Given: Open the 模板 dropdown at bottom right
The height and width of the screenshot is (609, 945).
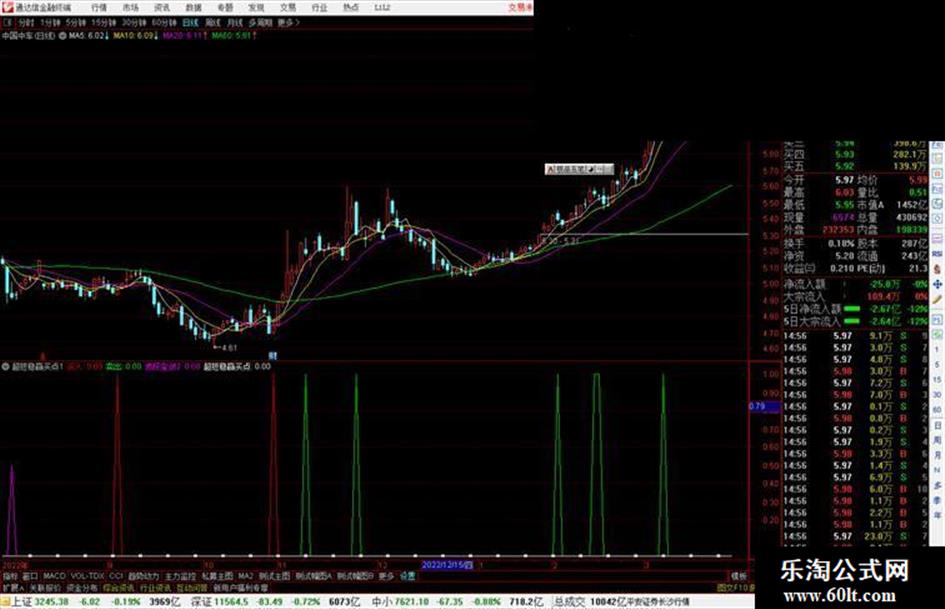Looking at the screenshot, I should point(739,576).
